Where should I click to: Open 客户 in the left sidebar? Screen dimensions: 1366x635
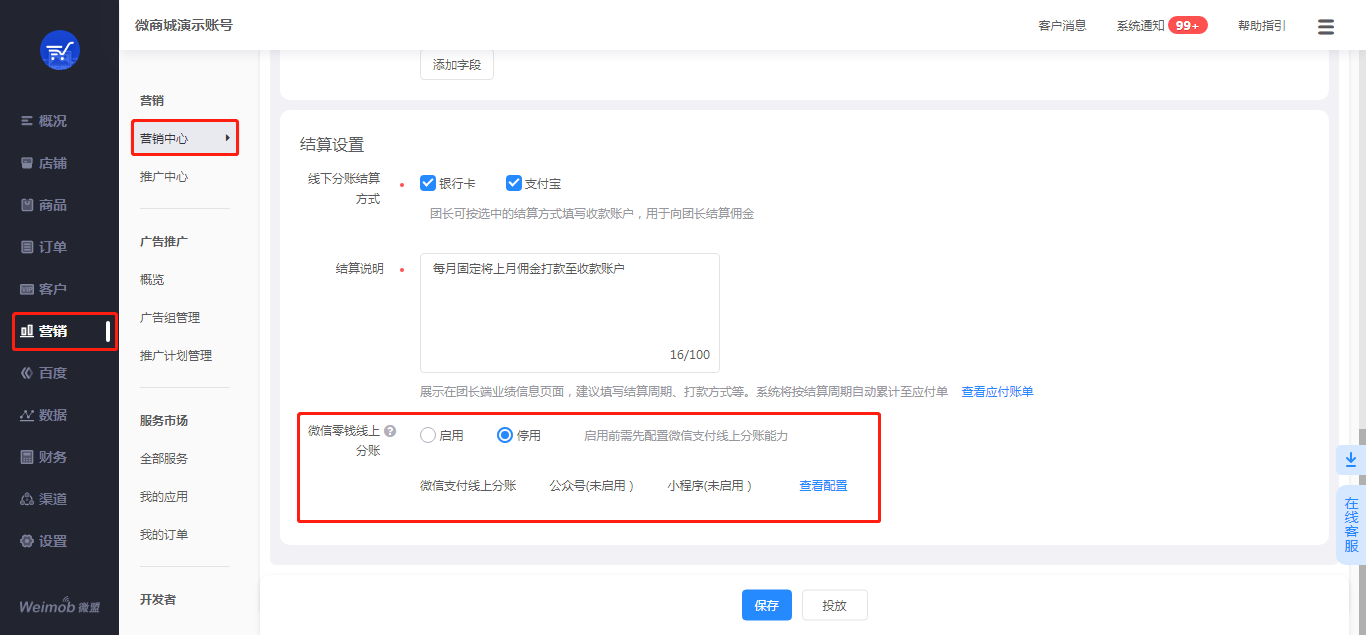click(x=44, y=289)
